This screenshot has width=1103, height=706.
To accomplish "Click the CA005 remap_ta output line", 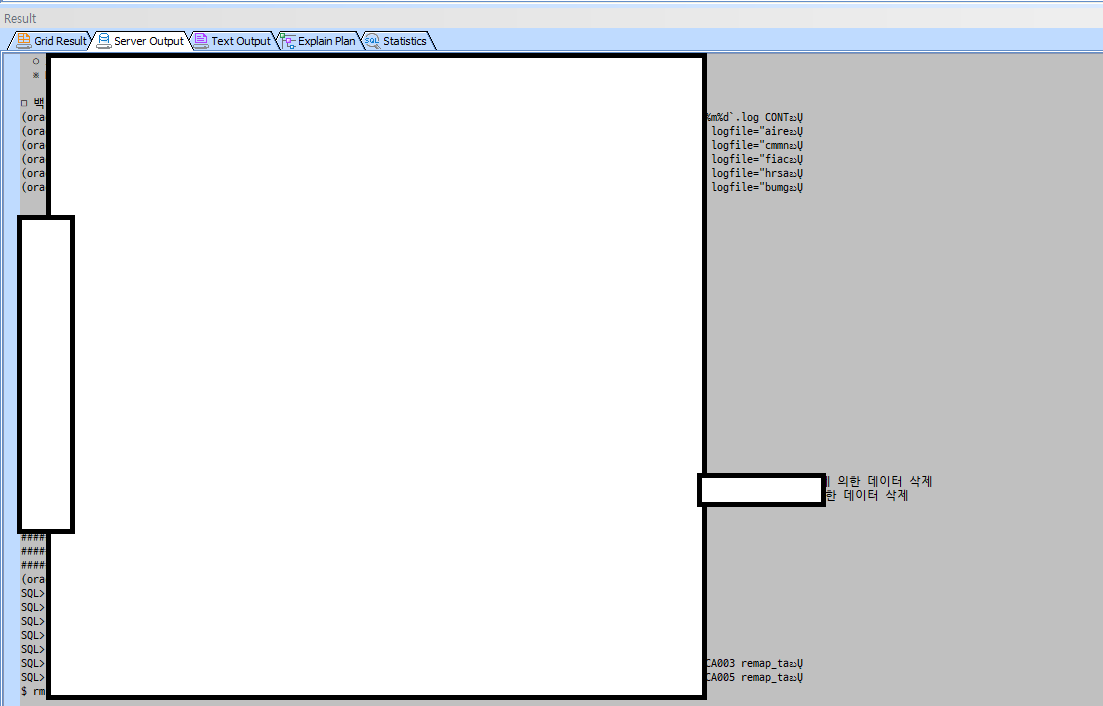I will click(754, 677).
